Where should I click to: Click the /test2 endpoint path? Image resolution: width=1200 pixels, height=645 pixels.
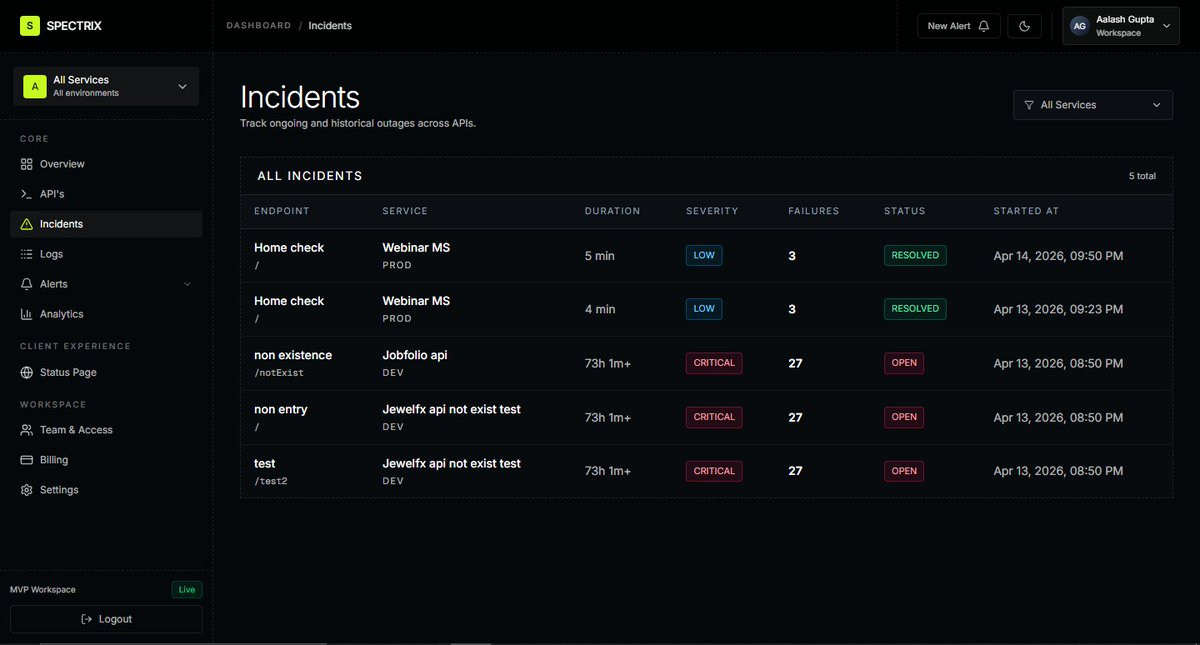pos(272,481)
